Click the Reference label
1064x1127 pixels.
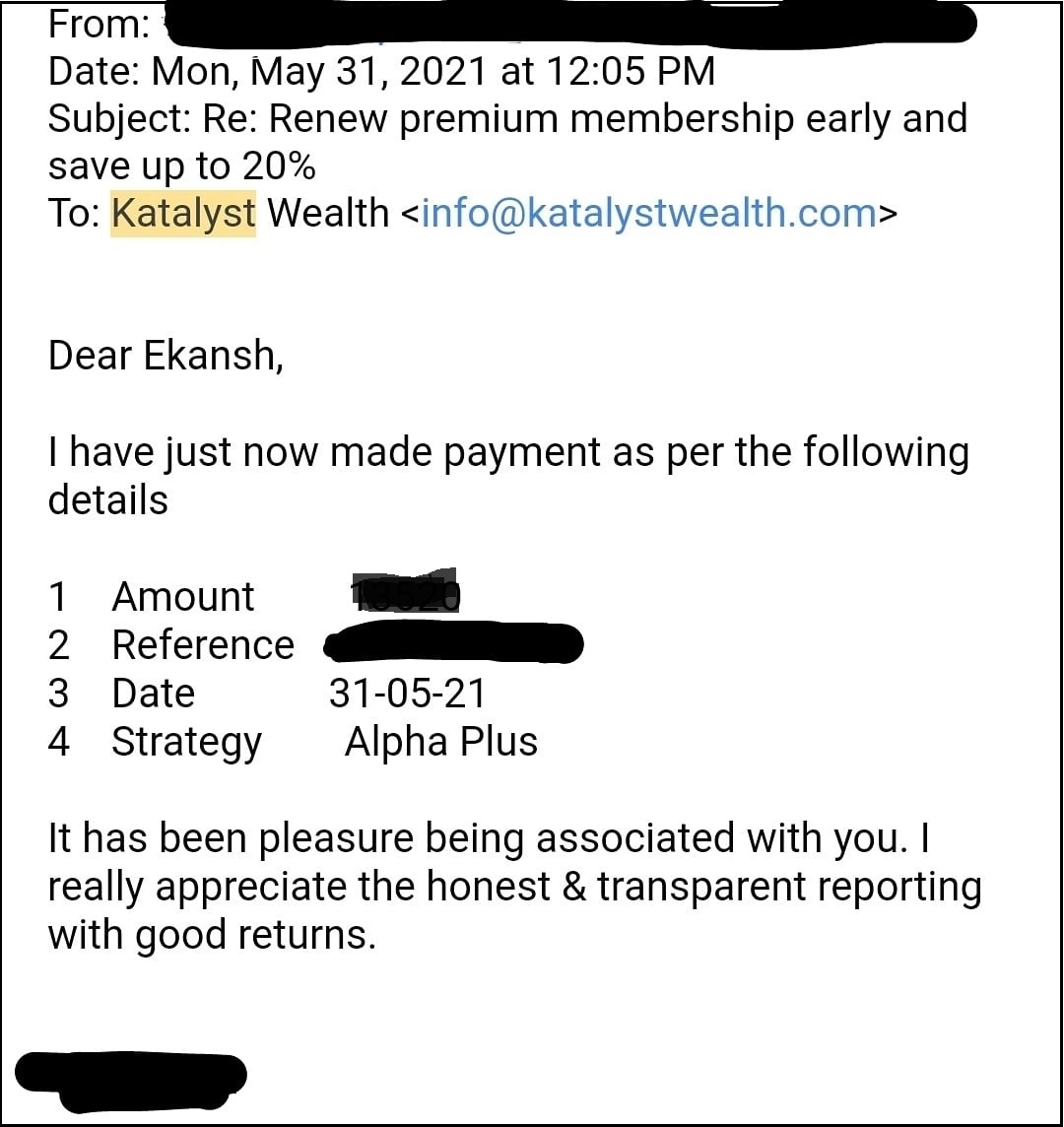click(x=203, y=645)
